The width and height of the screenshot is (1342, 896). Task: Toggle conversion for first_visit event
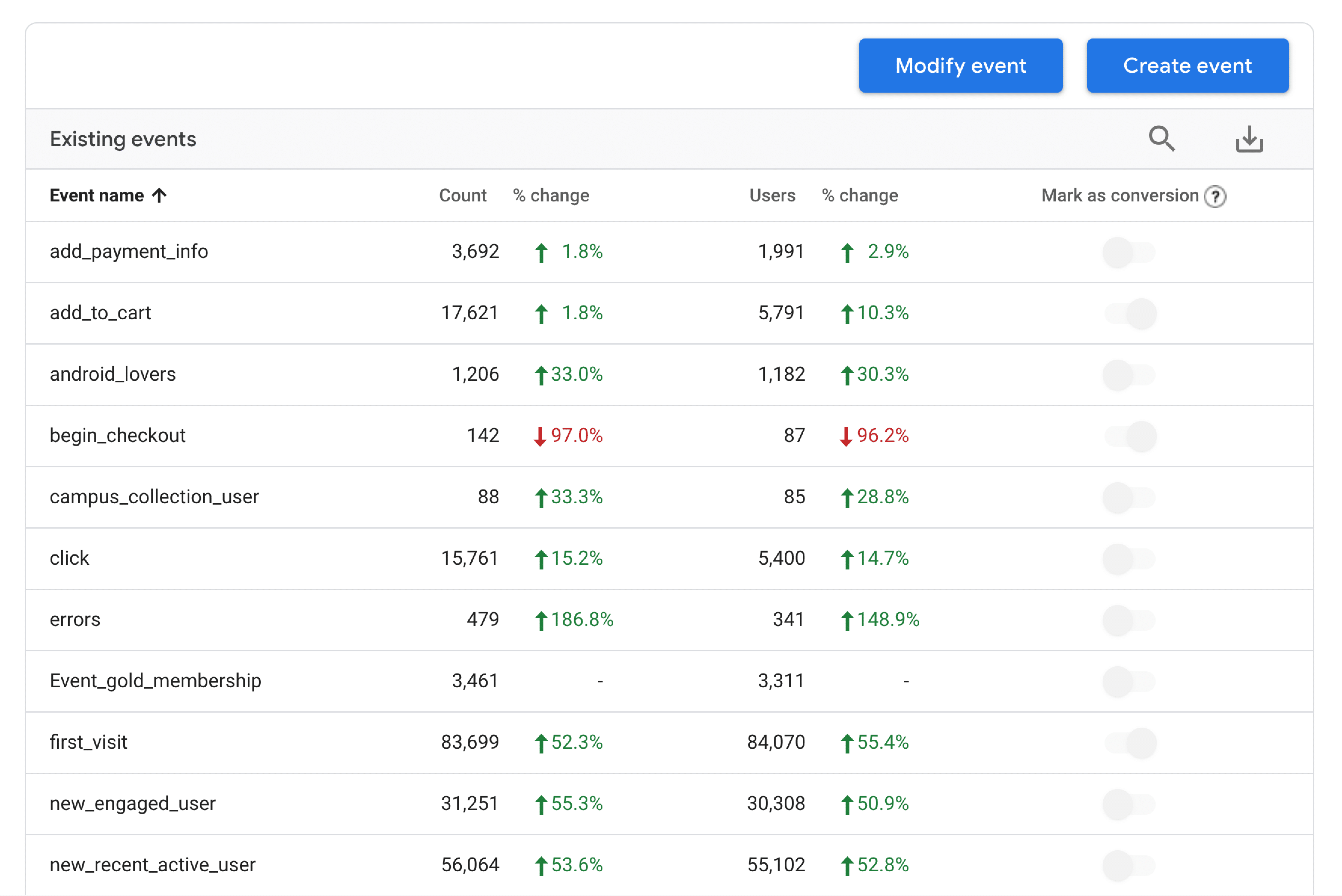pos(1129,742)
